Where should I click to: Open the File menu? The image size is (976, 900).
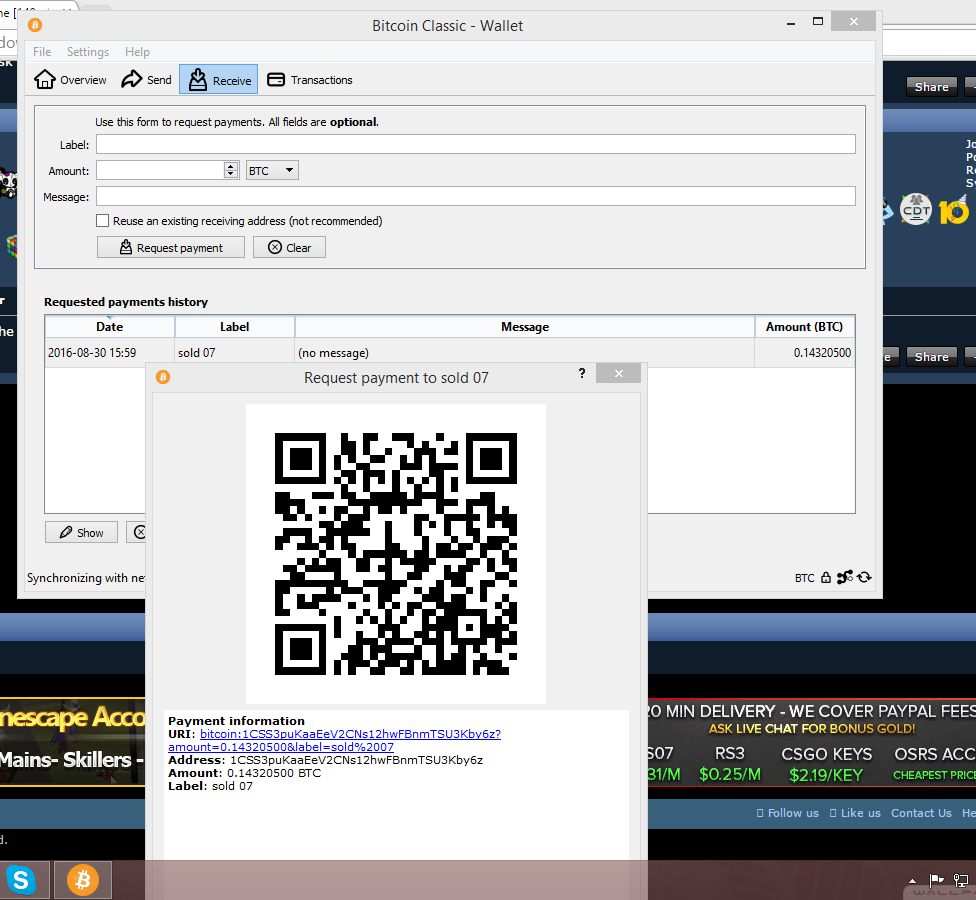tap(42, 52)
